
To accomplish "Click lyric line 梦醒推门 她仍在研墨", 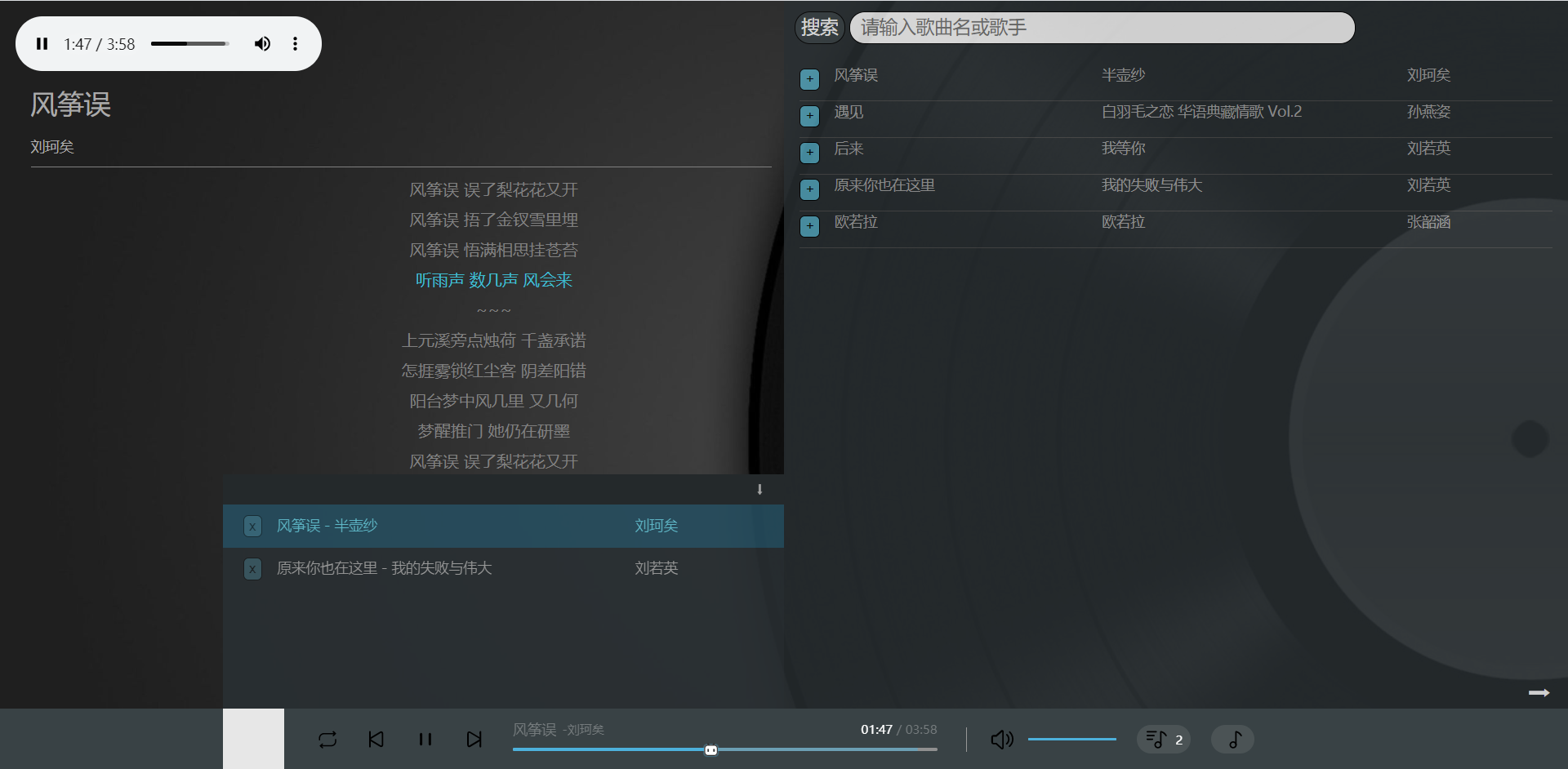I will (493, 432).
